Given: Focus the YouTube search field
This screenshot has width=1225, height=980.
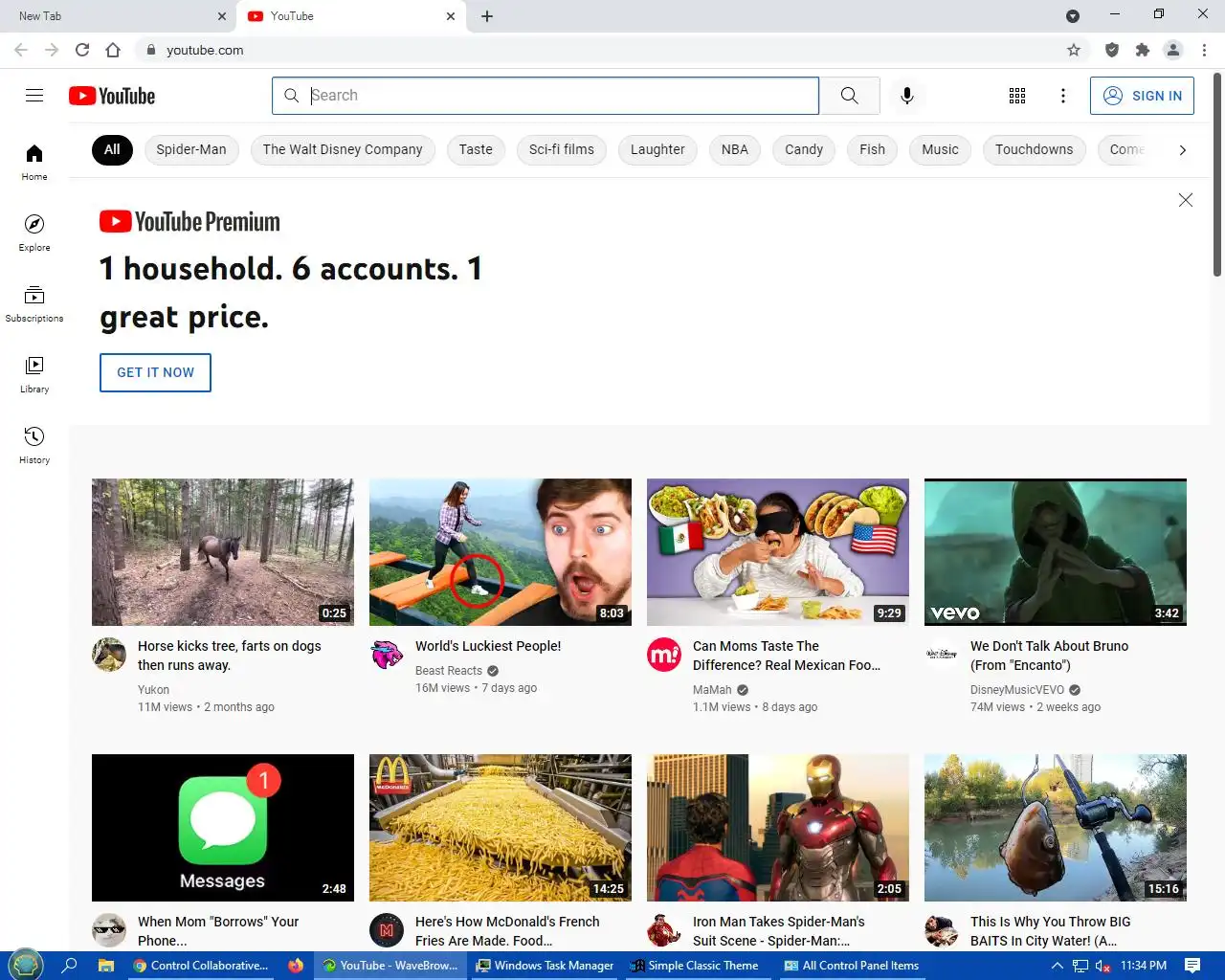Looking at the screenshot, I should click(546, 96).
